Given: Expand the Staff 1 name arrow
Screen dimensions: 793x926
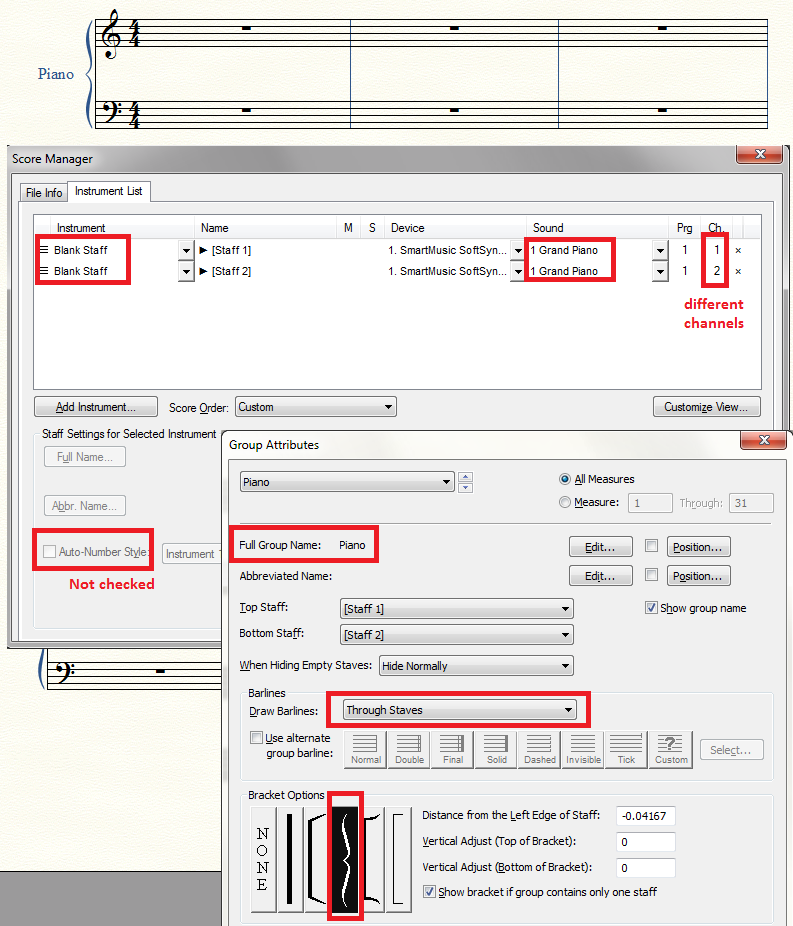Looking at the screenshot, I should click(204, 250).
